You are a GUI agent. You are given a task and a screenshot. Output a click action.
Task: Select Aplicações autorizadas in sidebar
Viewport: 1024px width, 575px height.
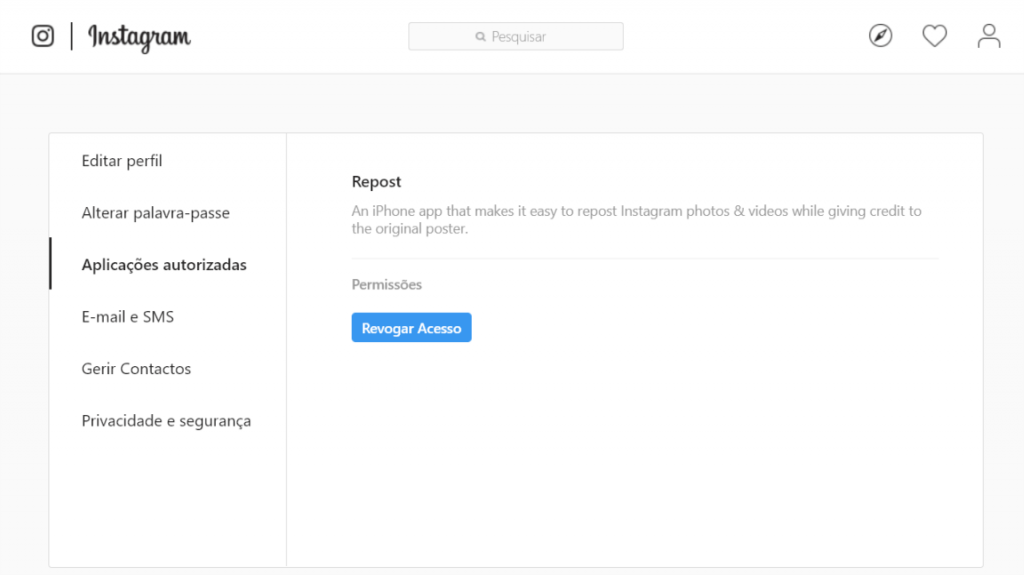pyautogui.click(x=164, y=265)
